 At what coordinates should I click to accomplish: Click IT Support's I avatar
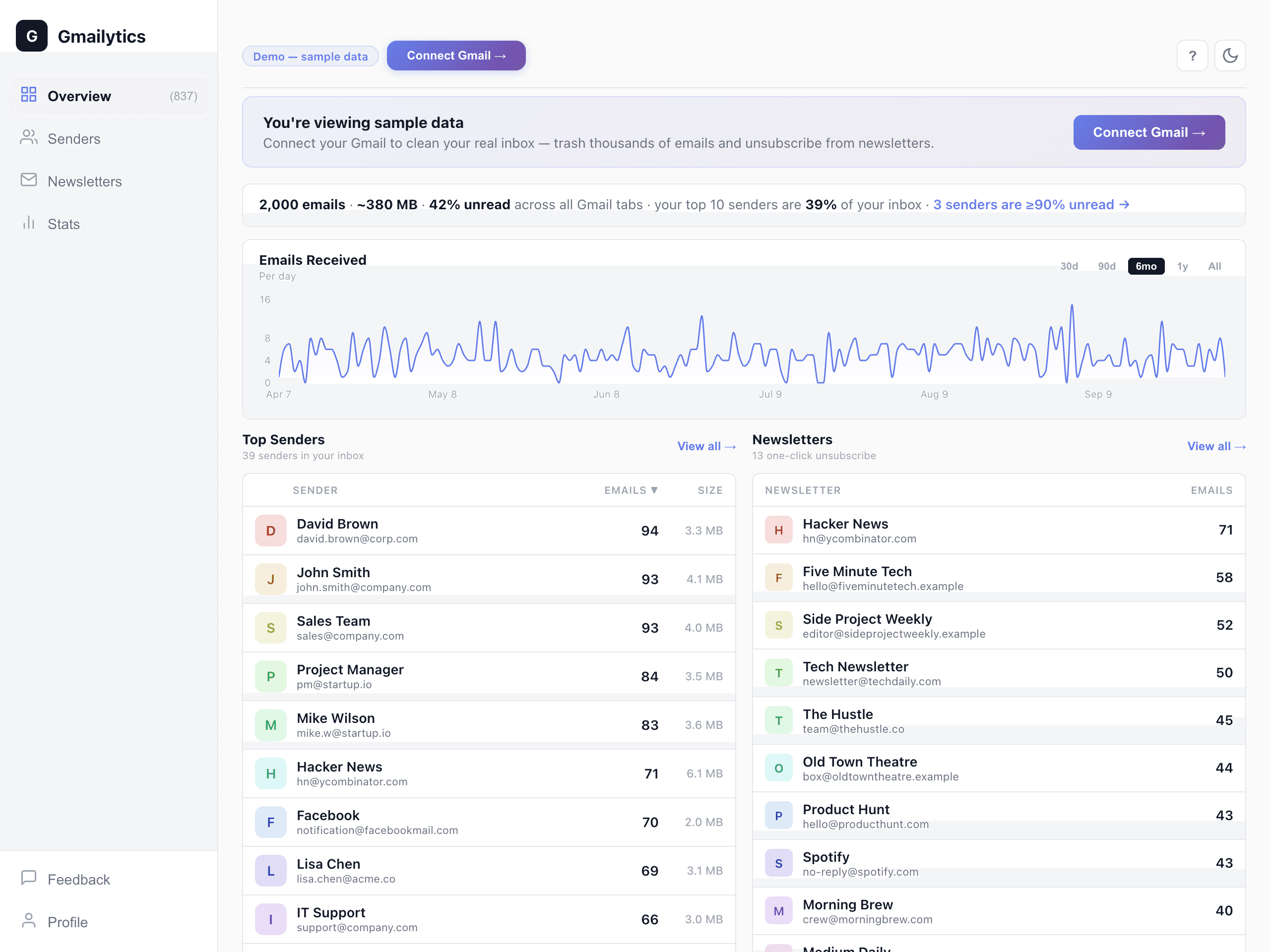[271, 919]
